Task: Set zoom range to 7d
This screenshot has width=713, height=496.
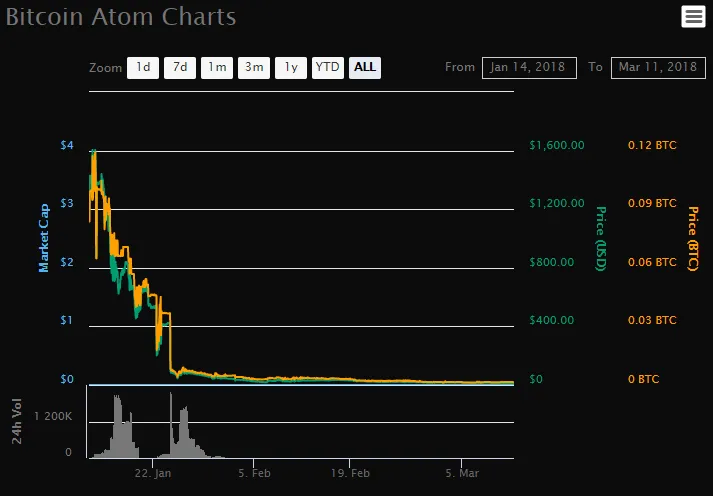Action: pyautogui.click(x=180, y=68)
